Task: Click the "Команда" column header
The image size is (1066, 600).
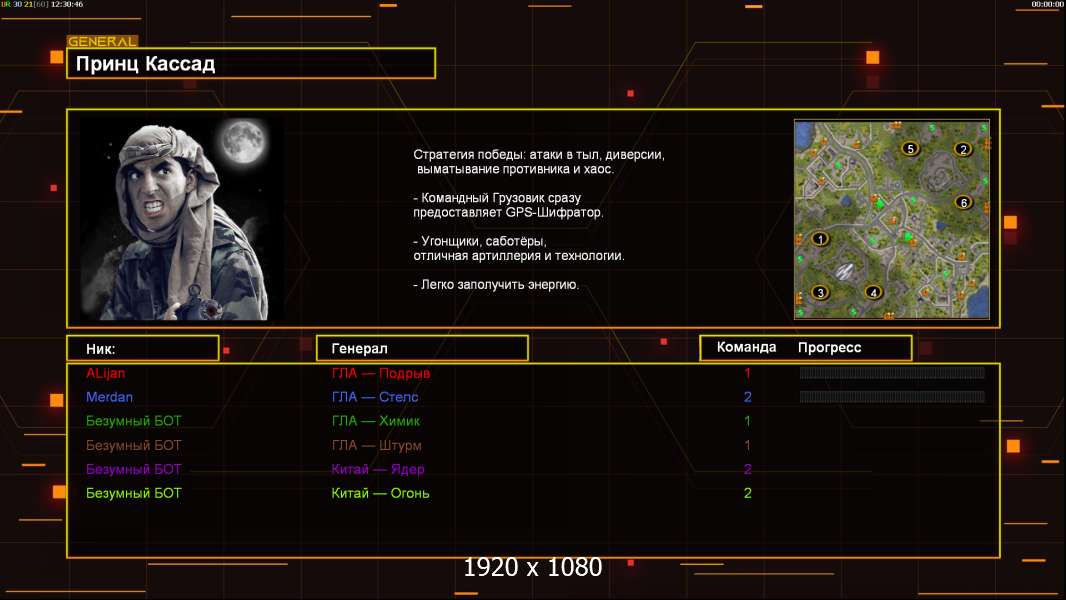Action: 746,348
